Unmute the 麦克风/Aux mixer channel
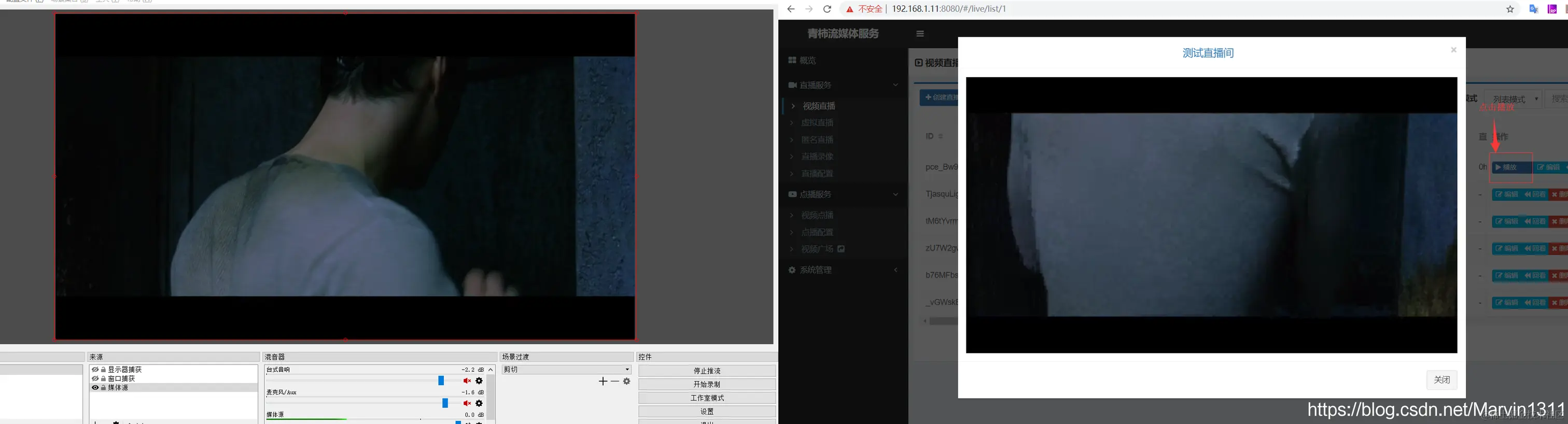 (x=467, y=403)
